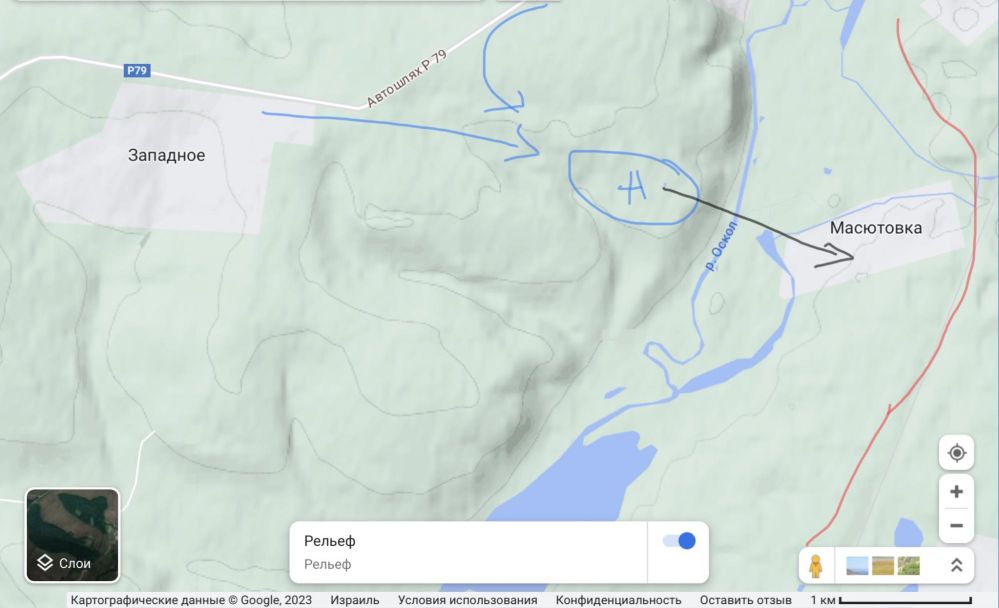Viewport: 999px width, 608px height.
Task: Zoom in with the plus button
Action: tap(956, 491)
